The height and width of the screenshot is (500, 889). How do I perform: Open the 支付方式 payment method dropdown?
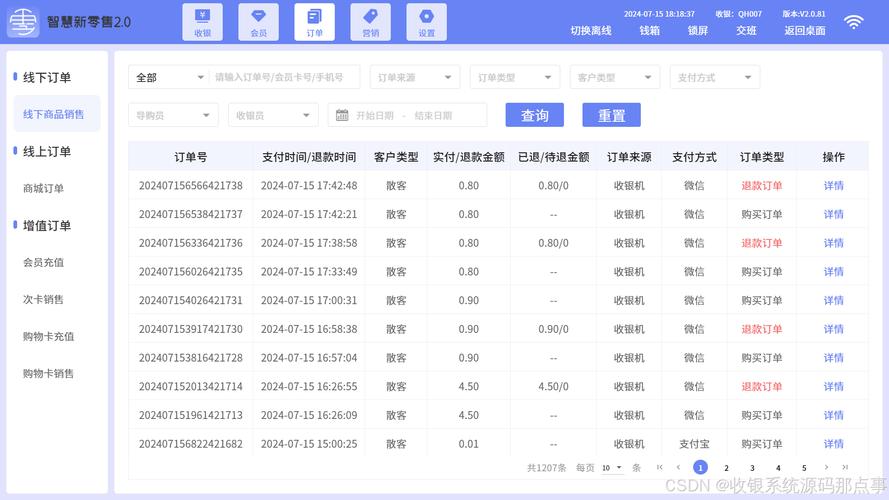tap(714, 77)
